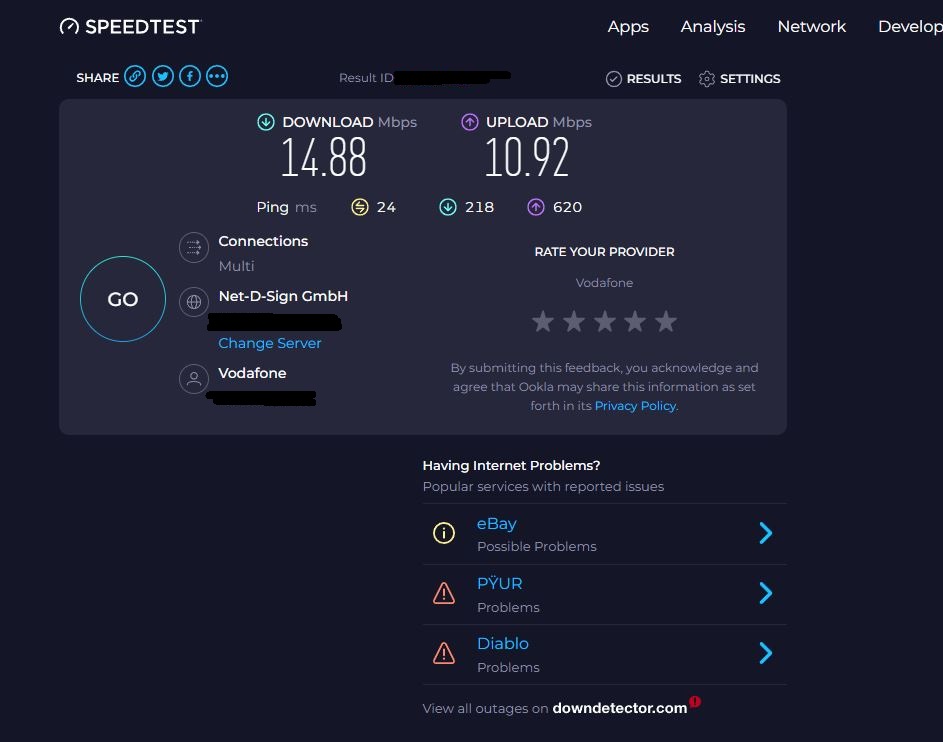Rate provider one star

pos(542,321)
